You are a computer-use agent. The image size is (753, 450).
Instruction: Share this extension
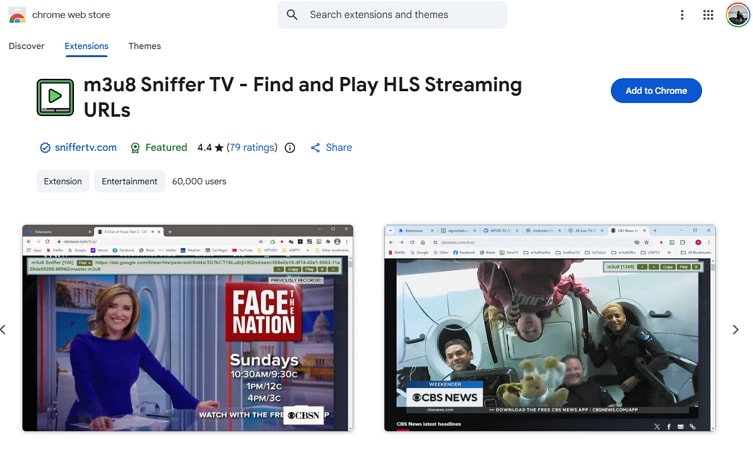331,147
